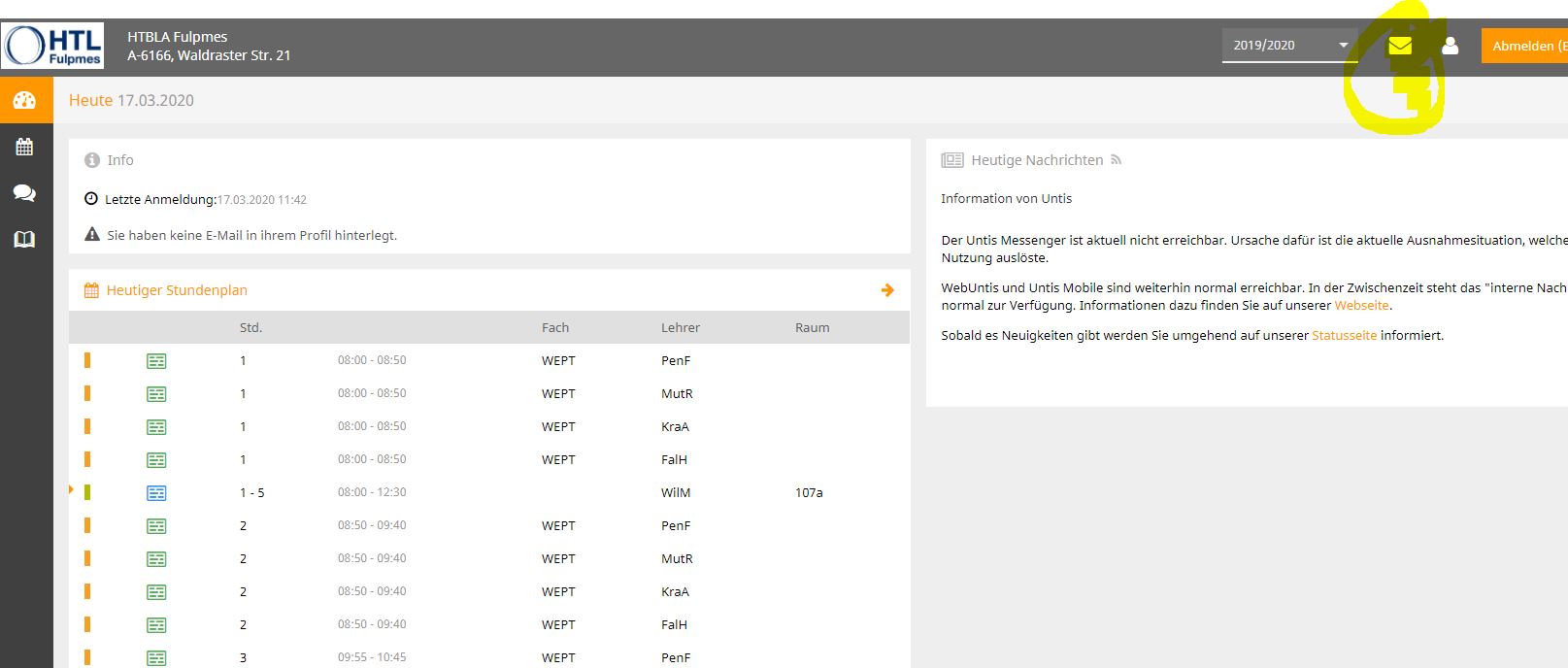Open the lesson icon for the period 2 MutR row

click(156, 559)
